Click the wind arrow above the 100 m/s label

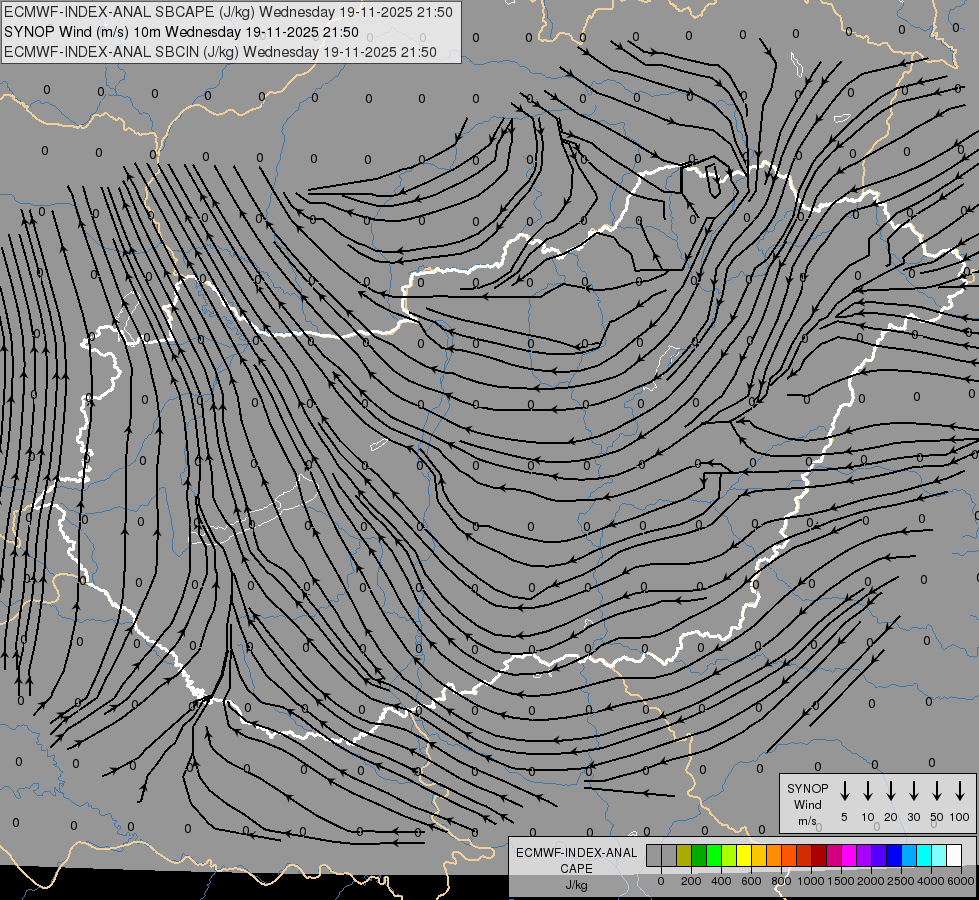pyautogui.click(x=960, y=791)
